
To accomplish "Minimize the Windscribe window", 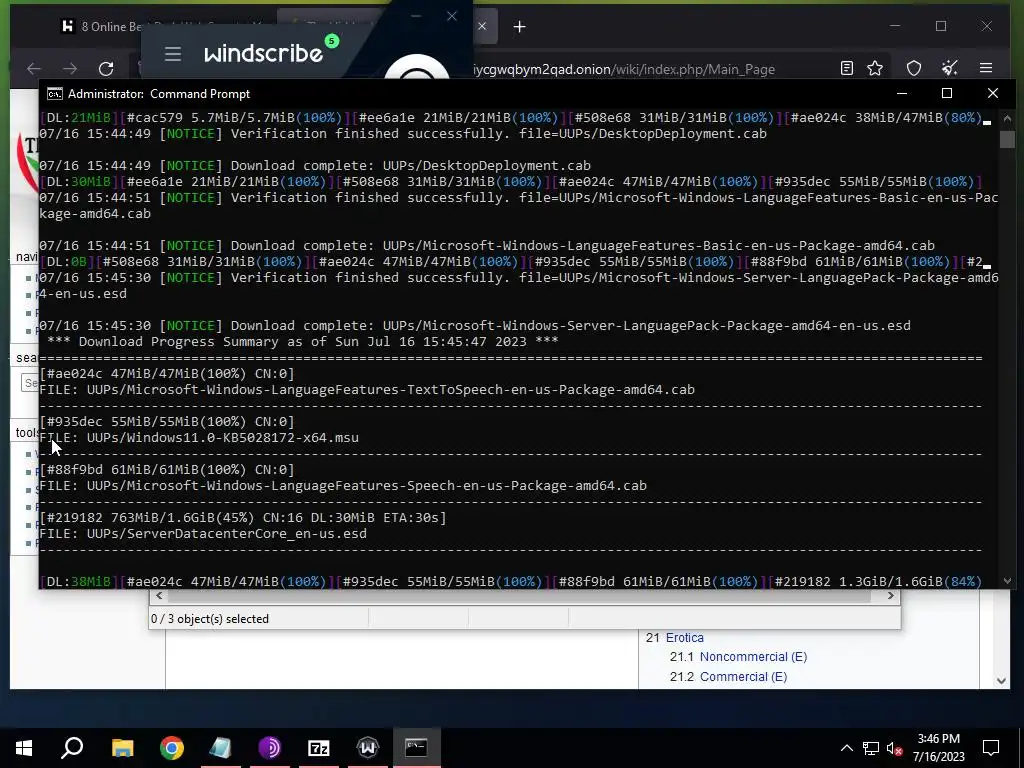I will (x=416, y=16).
